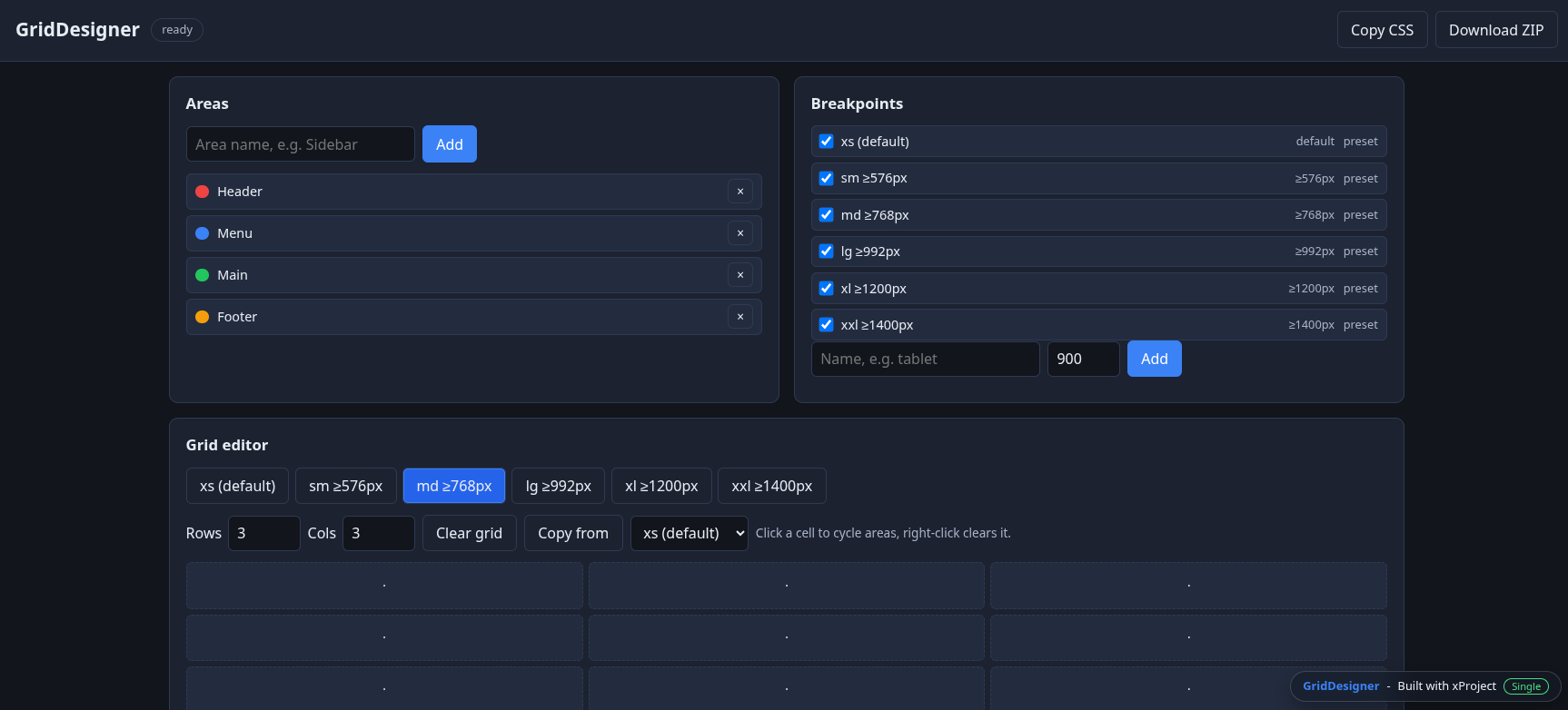Click the Rows number field
The height and width of the screenshot is (710, 1568).
coord(264,533)
